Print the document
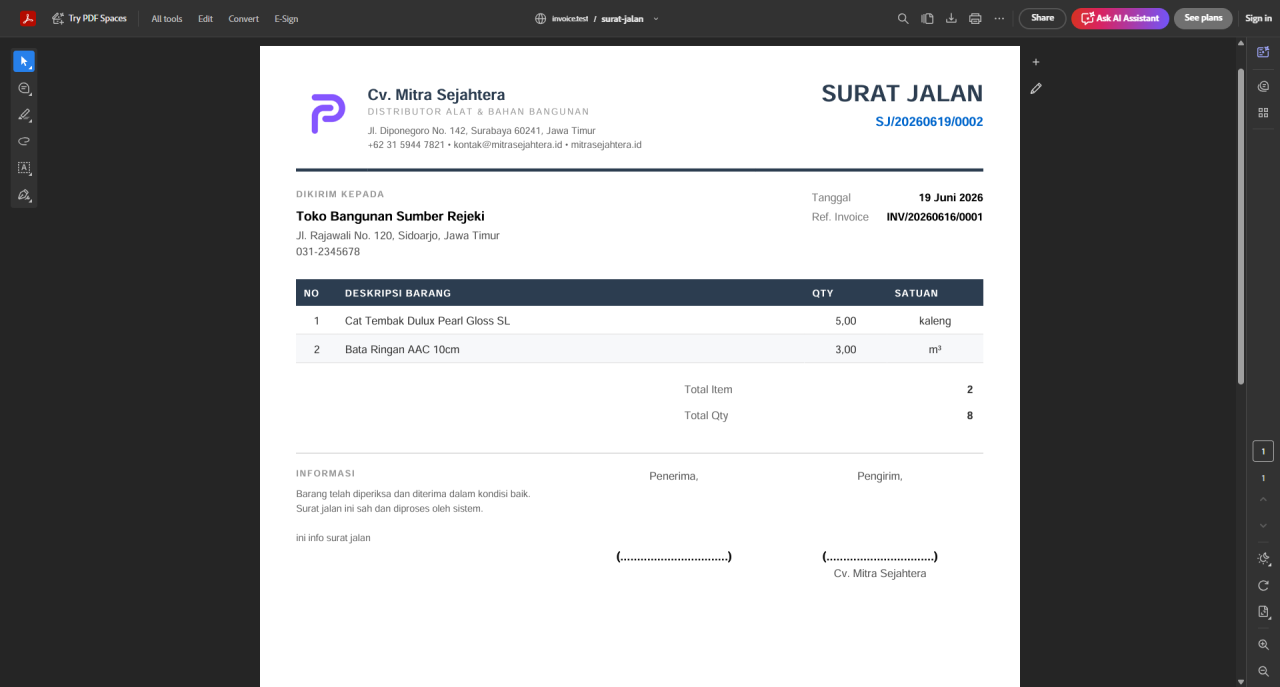 [975, 18]
